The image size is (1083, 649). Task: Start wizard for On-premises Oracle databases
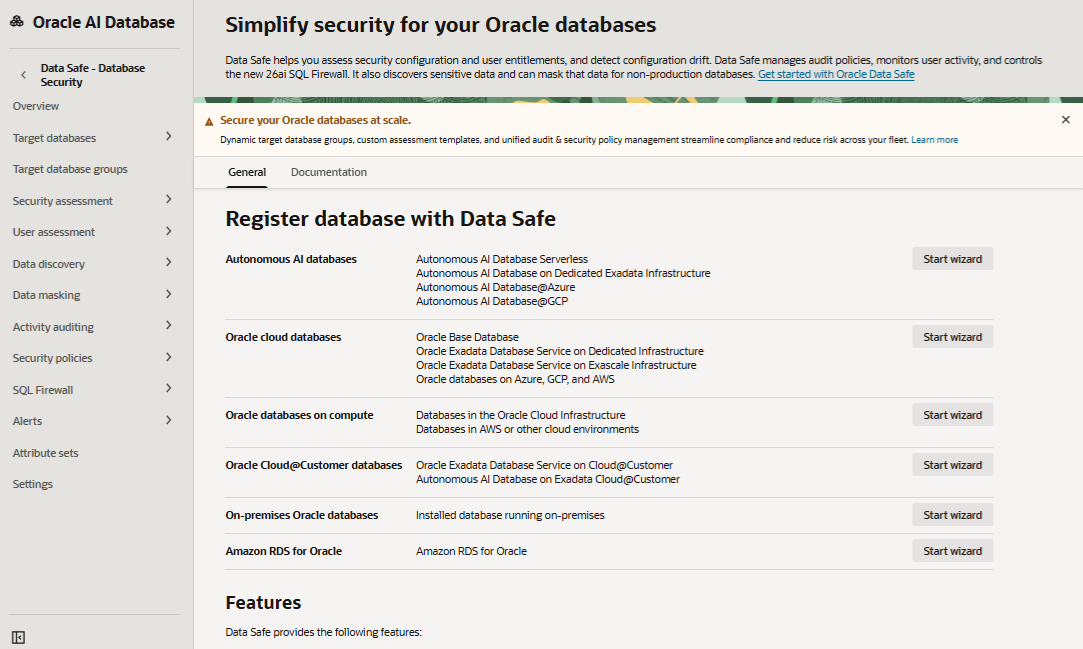(x=952, y=515)
